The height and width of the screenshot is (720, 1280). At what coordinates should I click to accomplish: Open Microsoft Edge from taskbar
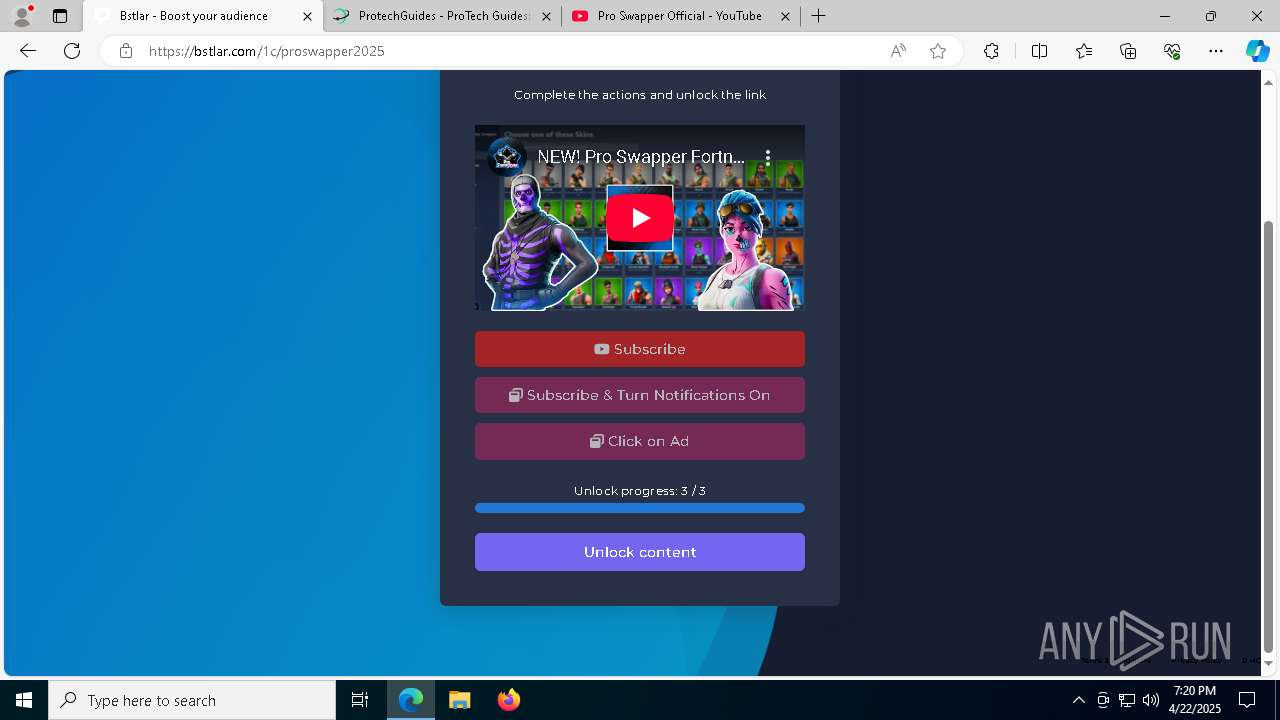point(411,700)
